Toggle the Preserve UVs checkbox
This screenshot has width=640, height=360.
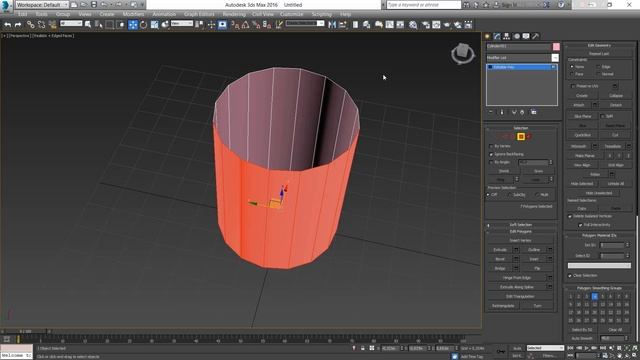[x=573, y=86]
